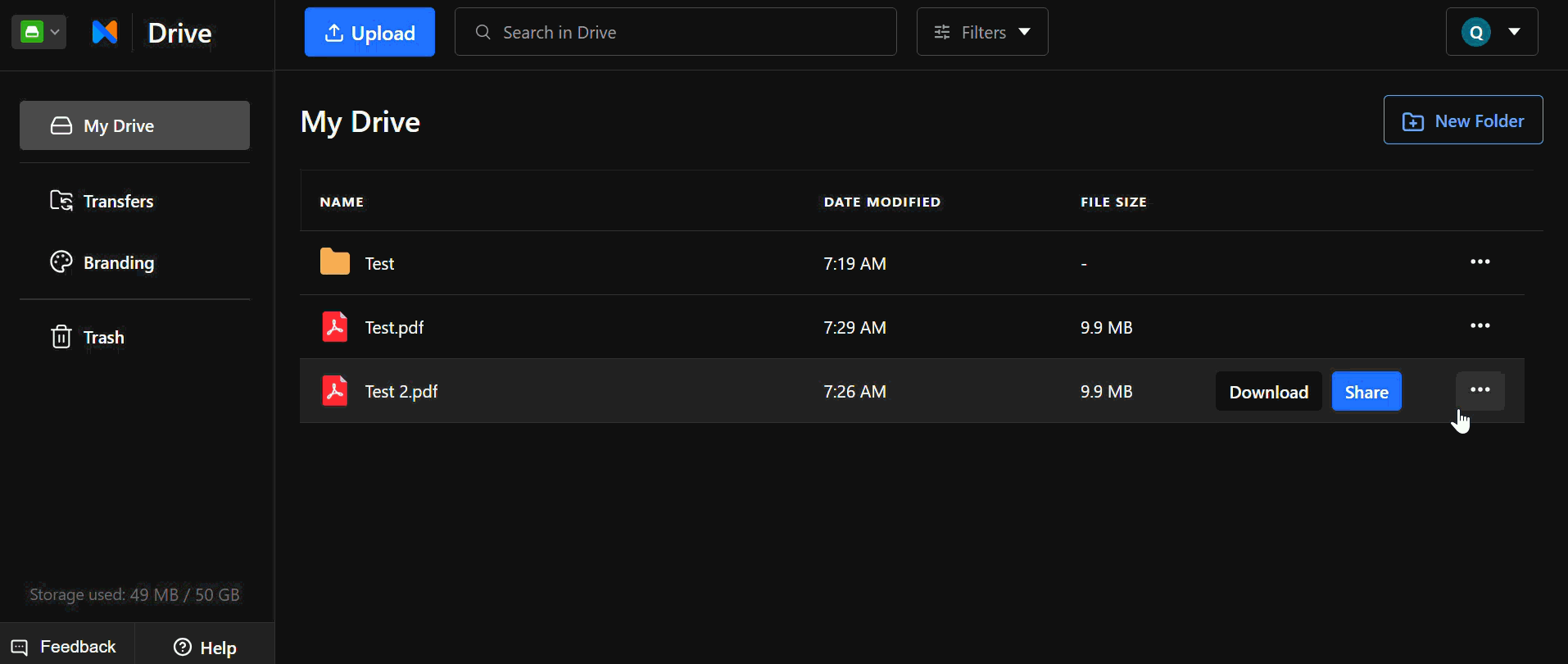Click the Test.pdf file icon
This screenshot has height=664, width=1568.
334,326
